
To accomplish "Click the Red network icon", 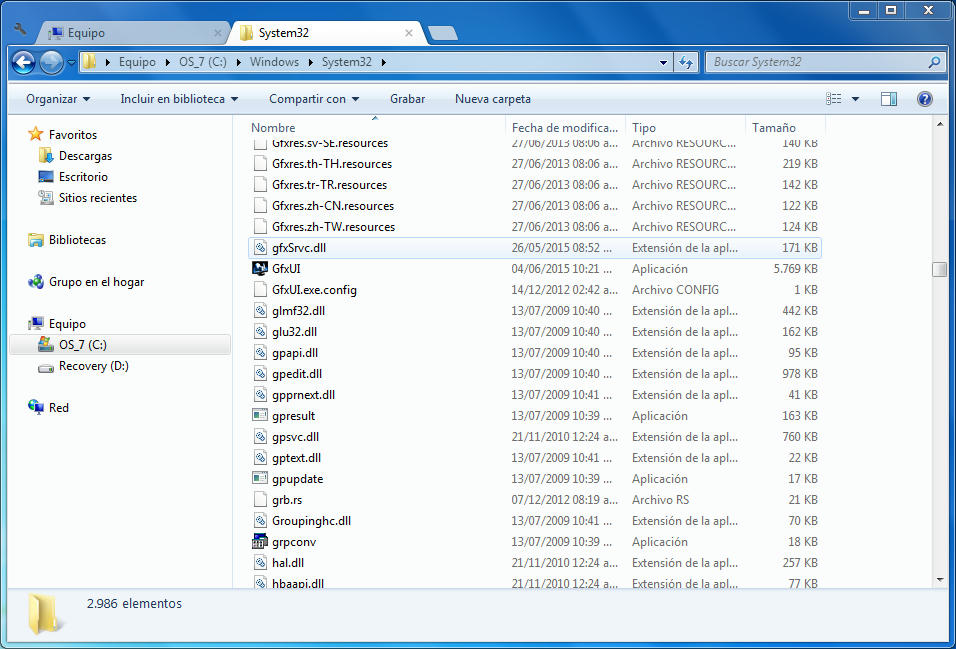I will tap(36, 407).
